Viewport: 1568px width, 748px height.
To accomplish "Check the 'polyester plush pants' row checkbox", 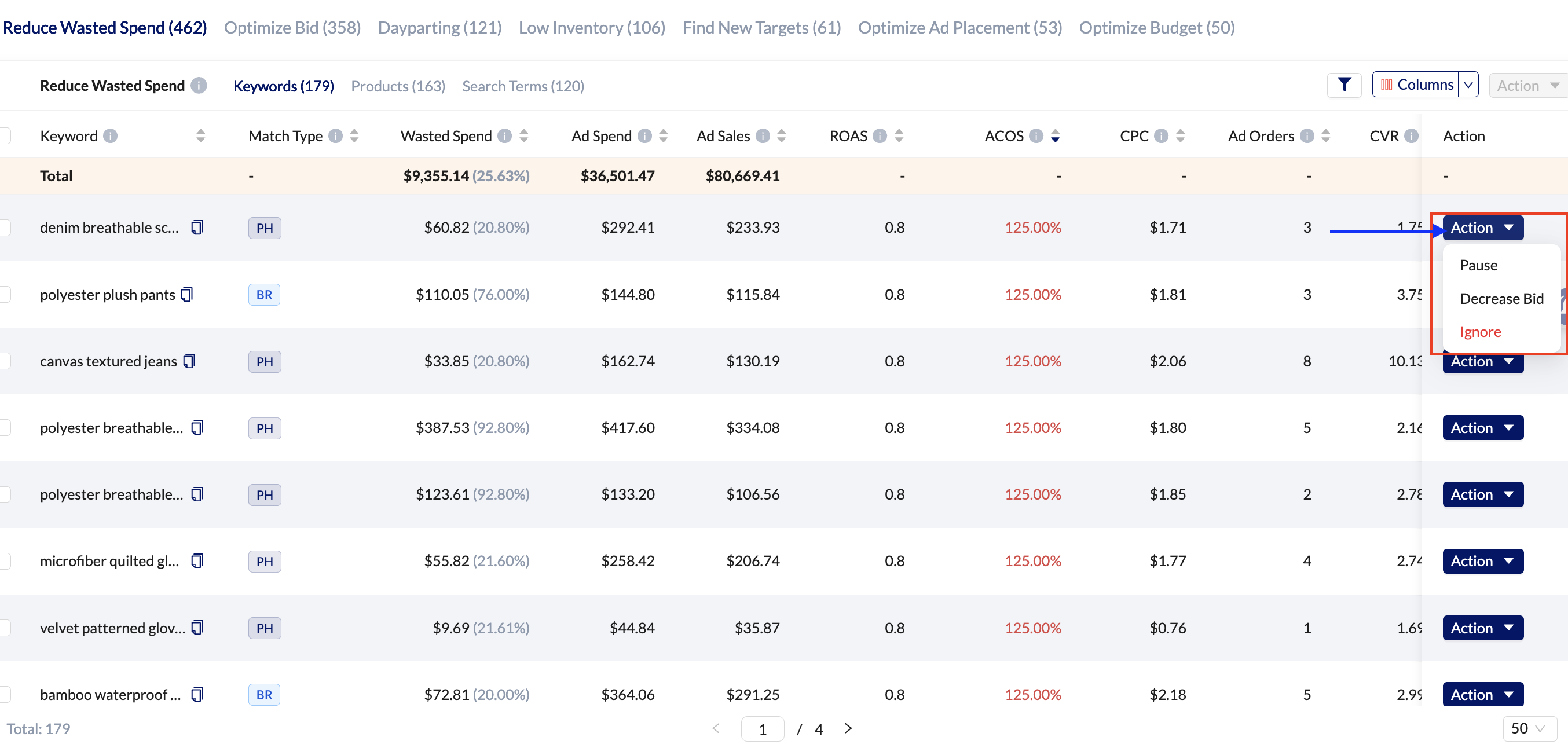I will (5, 295).
